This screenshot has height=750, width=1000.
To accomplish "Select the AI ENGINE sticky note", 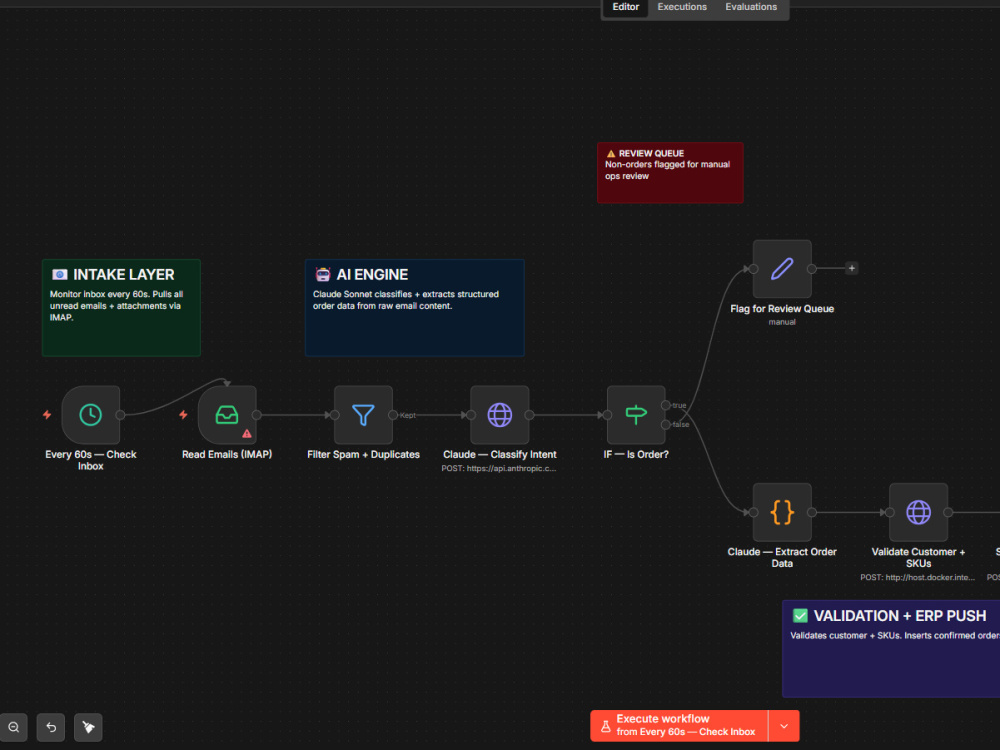I will pos(415,307).
